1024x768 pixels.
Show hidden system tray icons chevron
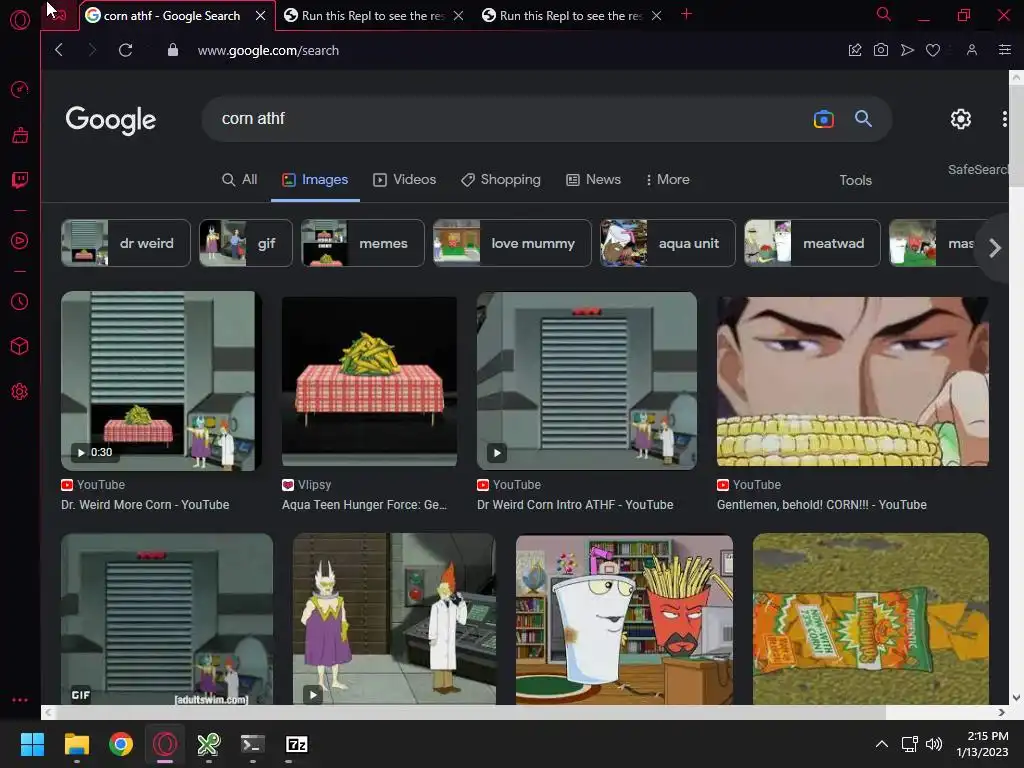882,744
